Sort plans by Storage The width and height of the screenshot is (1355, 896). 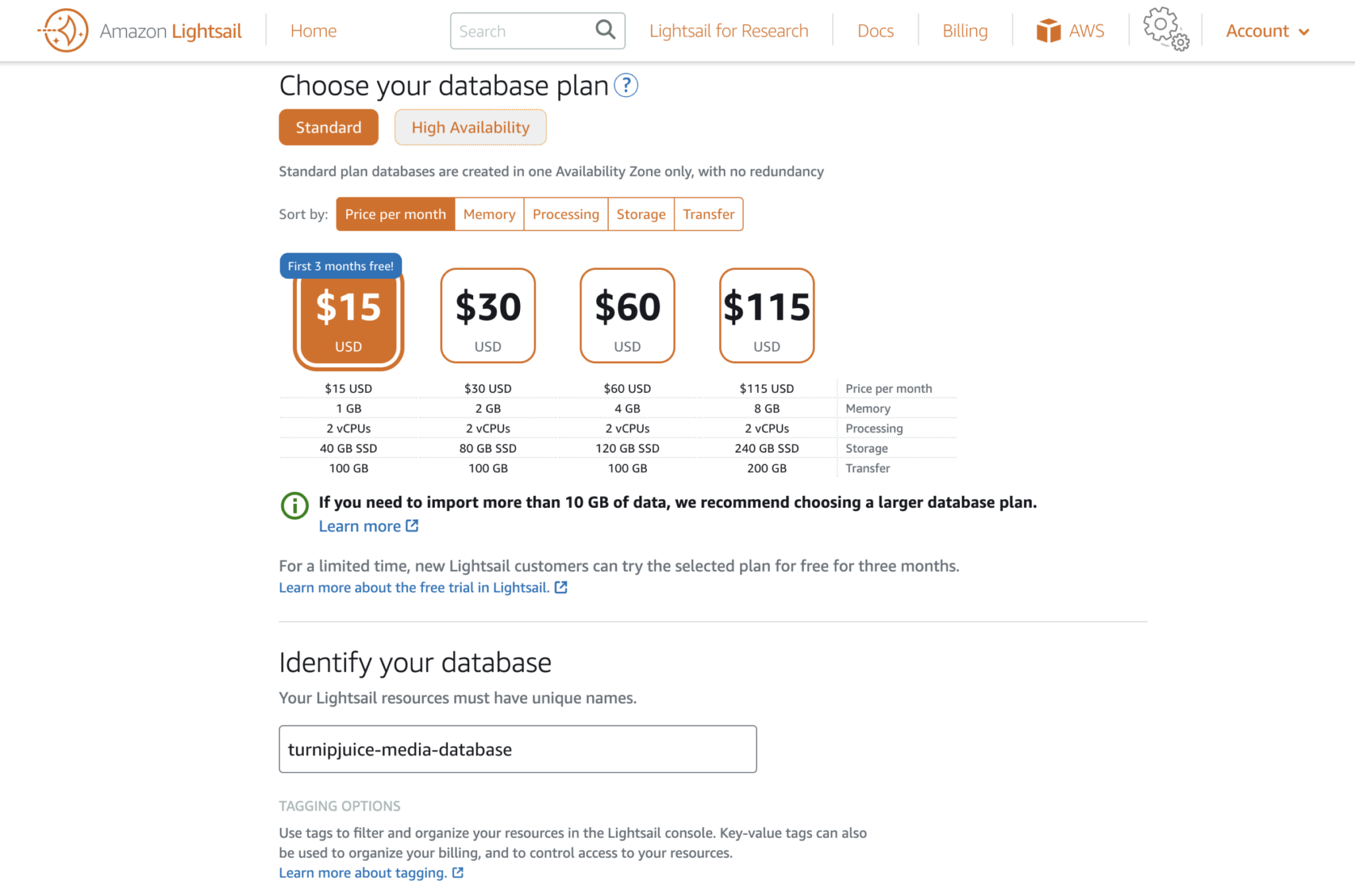[640, 214]
